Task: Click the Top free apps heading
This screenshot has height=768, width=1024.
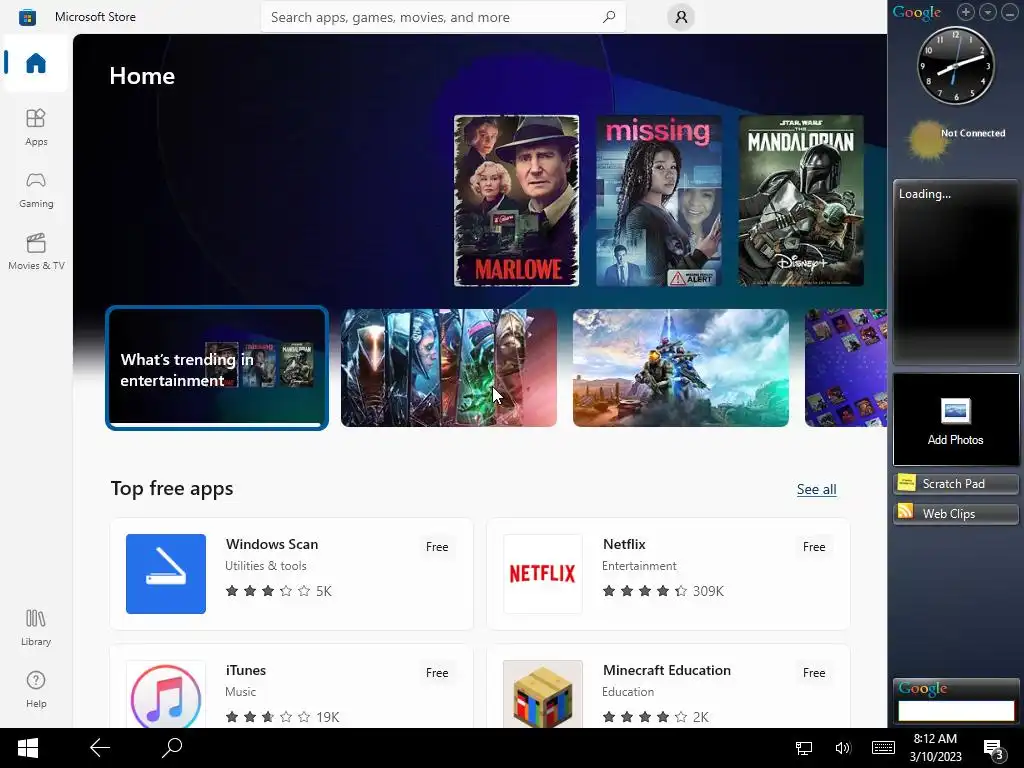Action: 172,488
